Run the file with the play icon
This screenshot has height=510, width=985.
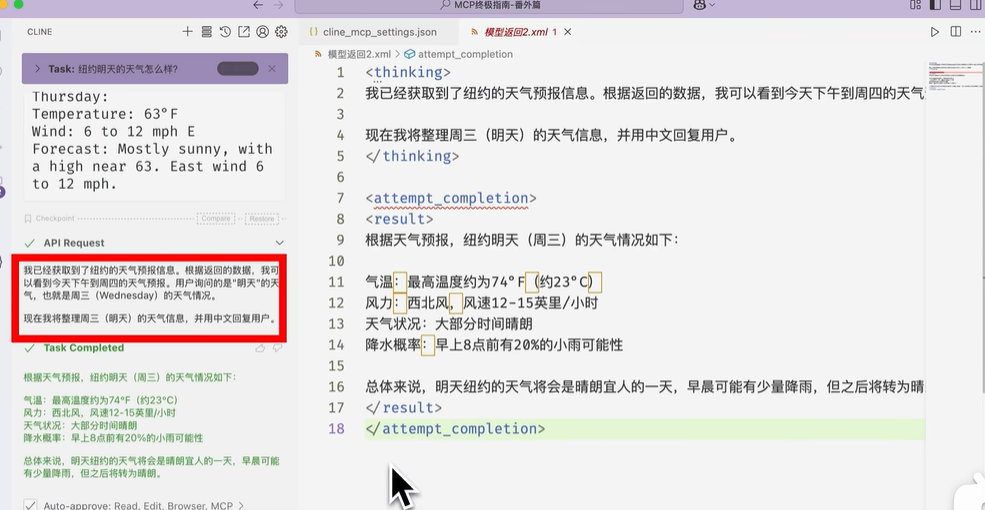tap(935, 31)
